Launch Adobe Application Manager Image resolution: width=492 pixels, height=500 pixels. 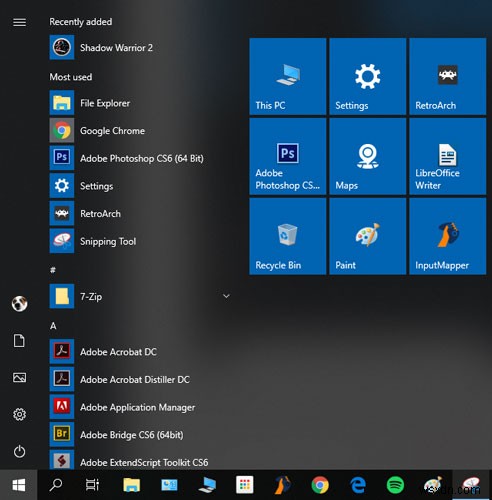[x=140, y=407]
